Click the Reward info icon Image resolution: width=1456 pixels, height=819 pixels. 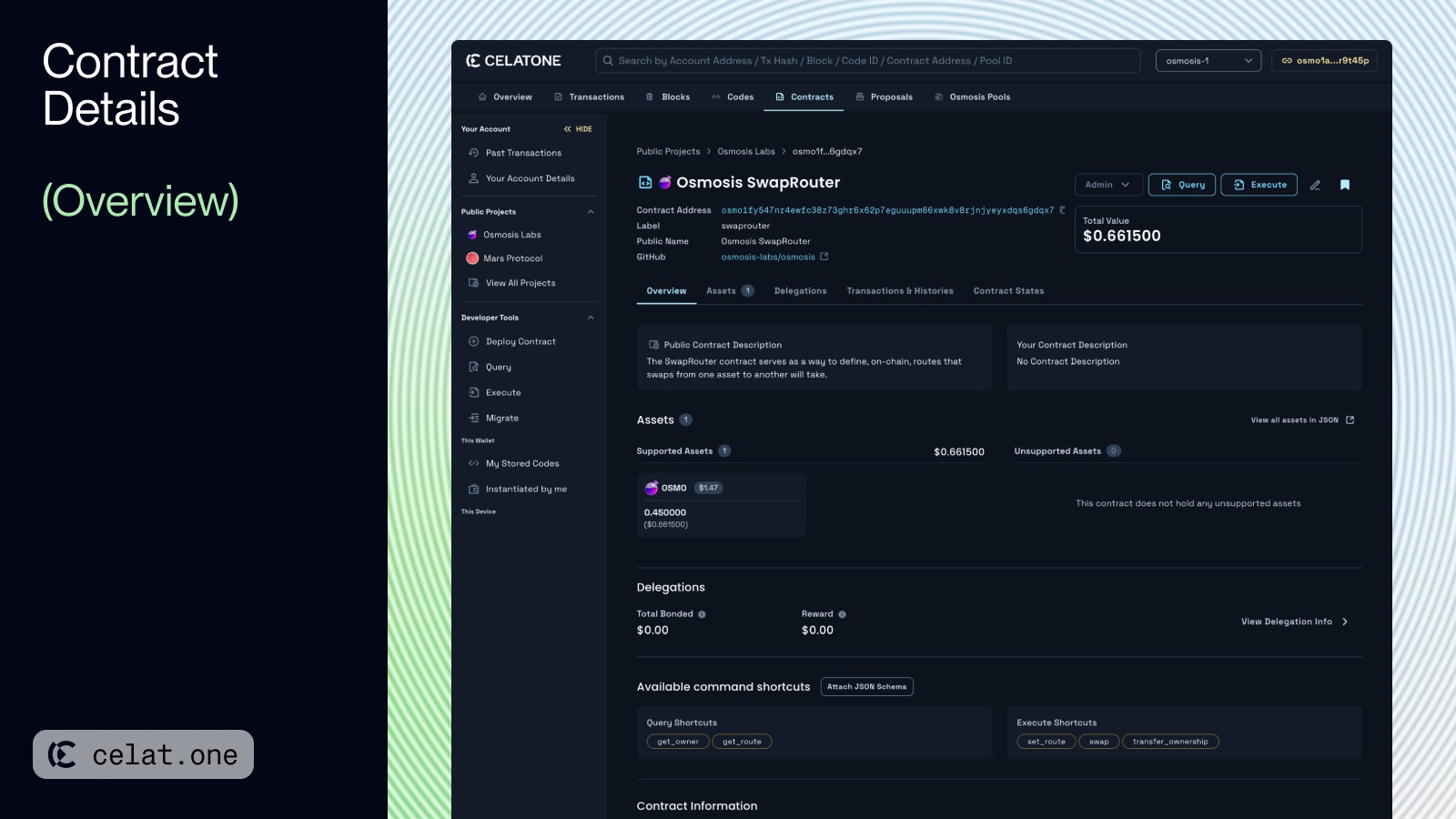coord(842,614)
